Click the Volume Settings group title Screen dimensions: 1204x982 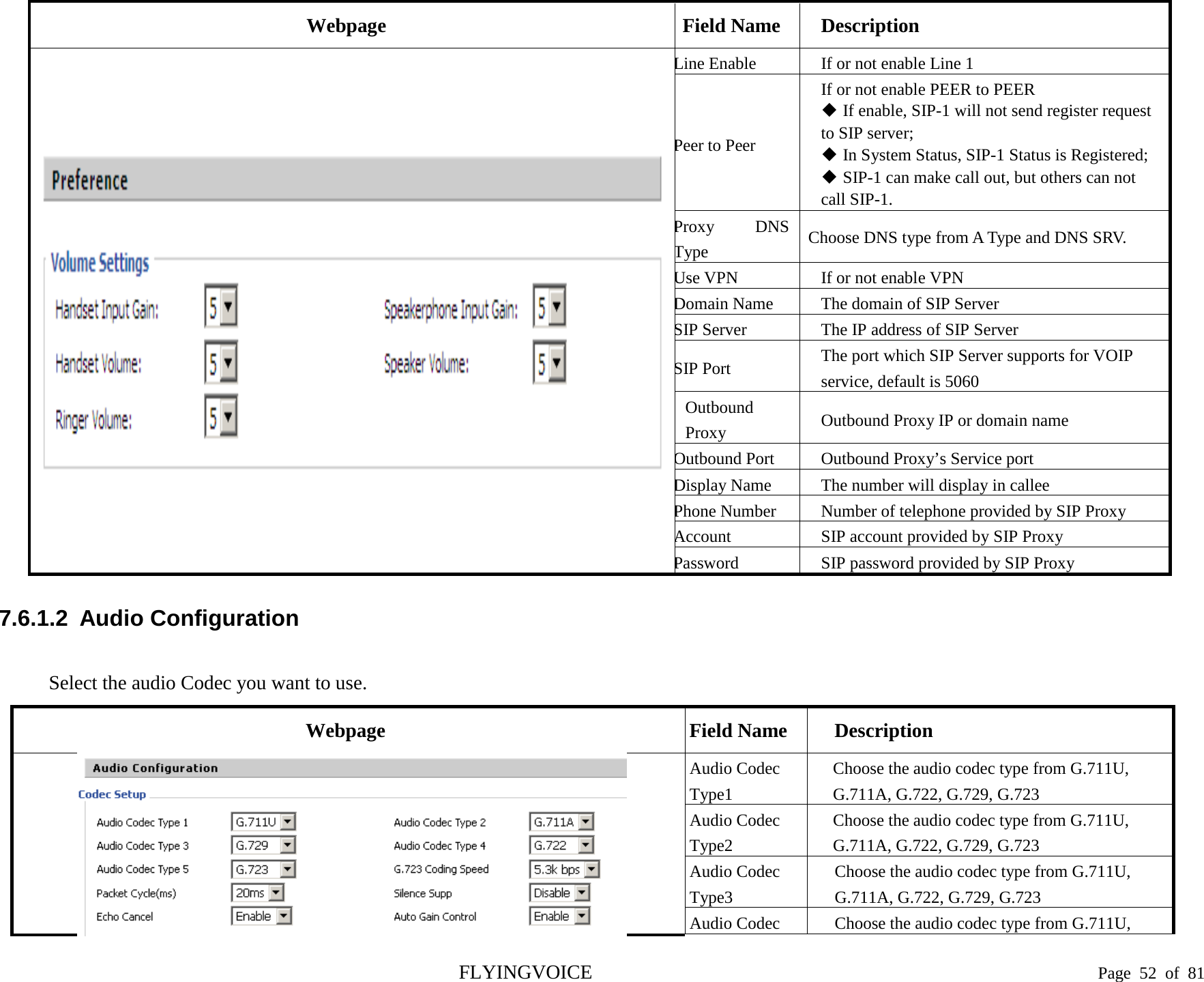(x=100, y=263)
